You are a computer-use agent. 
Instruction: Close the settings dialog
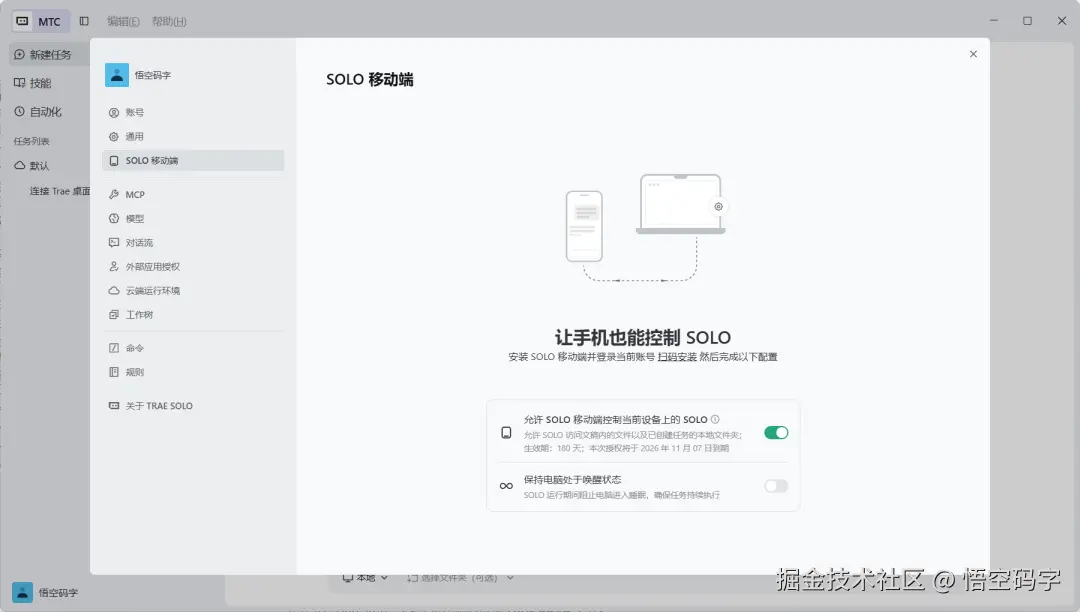[973, 54]
